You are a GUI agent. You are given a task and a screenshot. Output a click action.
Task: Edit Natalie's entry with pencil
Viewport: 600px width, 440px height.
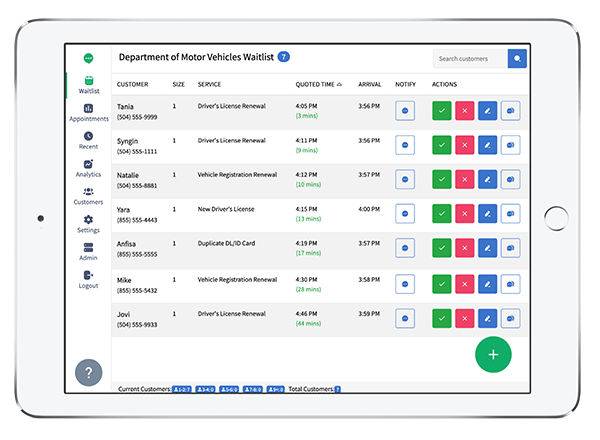pyautogui.click(x=488, y=179)
